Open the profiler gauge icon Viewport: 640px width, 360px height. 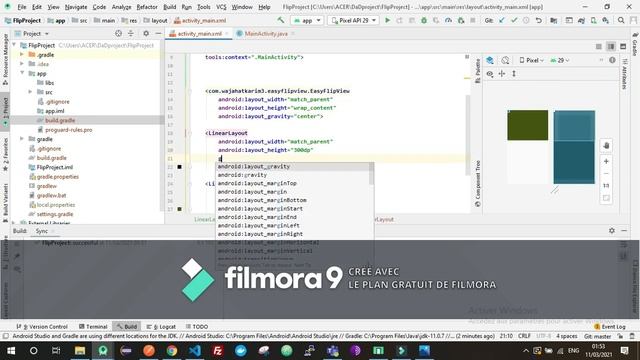pos(448,20)
